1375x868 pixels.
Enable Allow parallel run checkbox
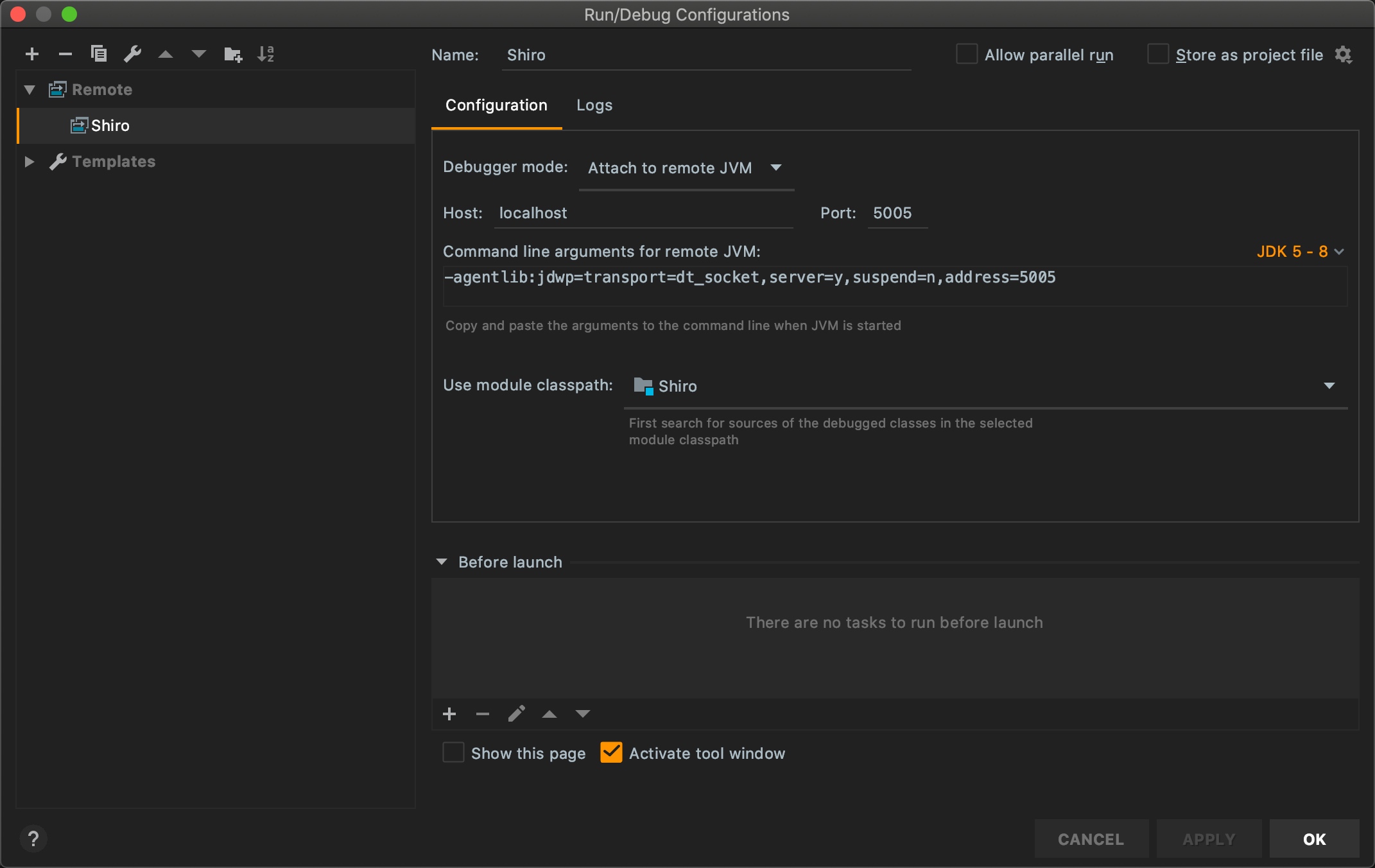coord(967,55)
